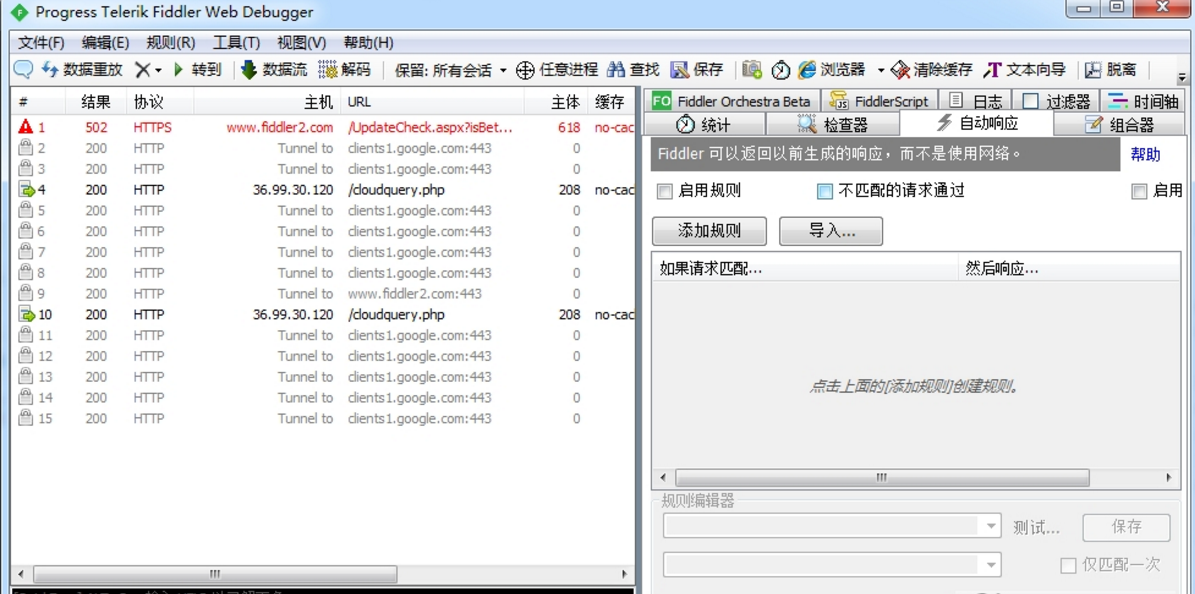The height and width of the screenshot is (594, 1195).
Task: Click the stopwatch timer icon in toolbar
Action: (780, 70)
